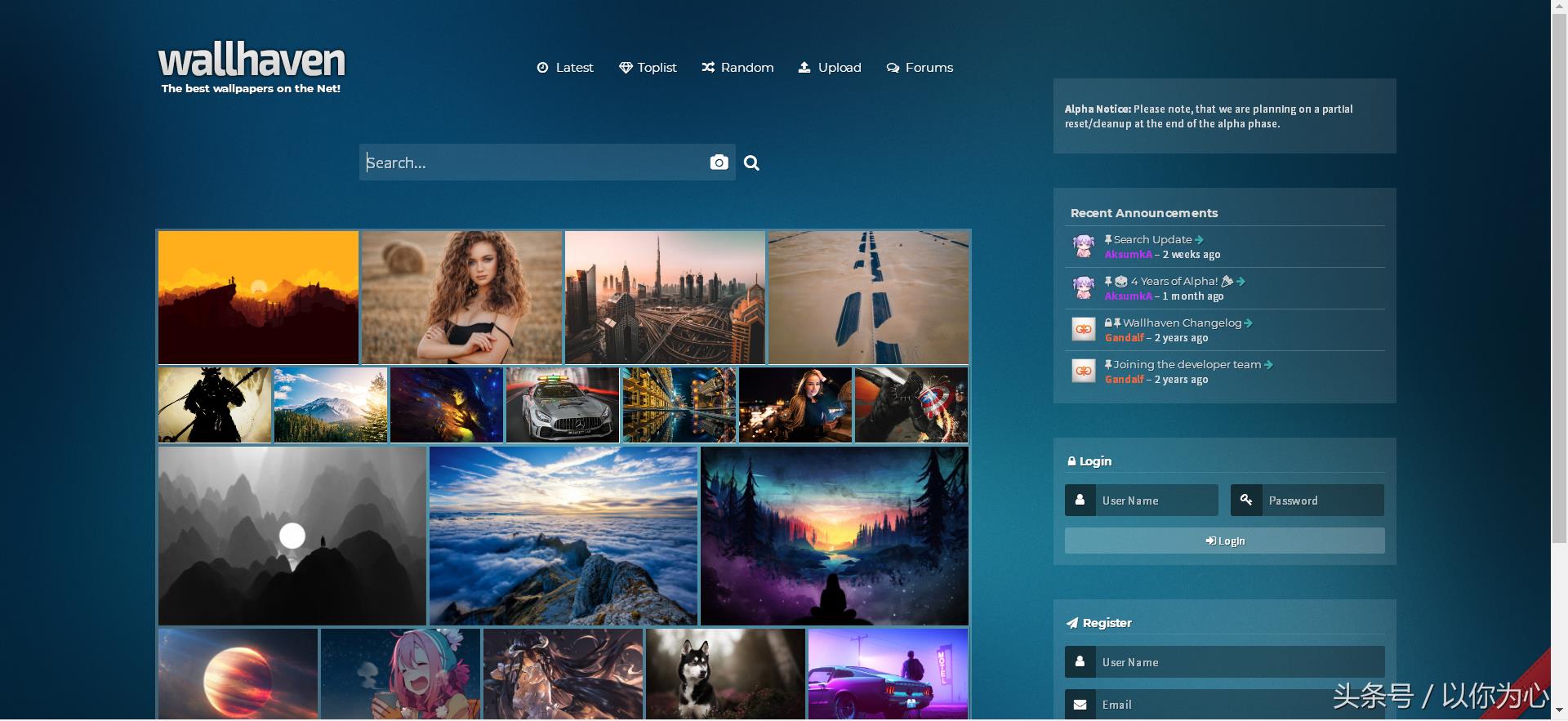Go to Random wallpapers
The height and width of the screenshot is (721, 1568).
(737, 68)
